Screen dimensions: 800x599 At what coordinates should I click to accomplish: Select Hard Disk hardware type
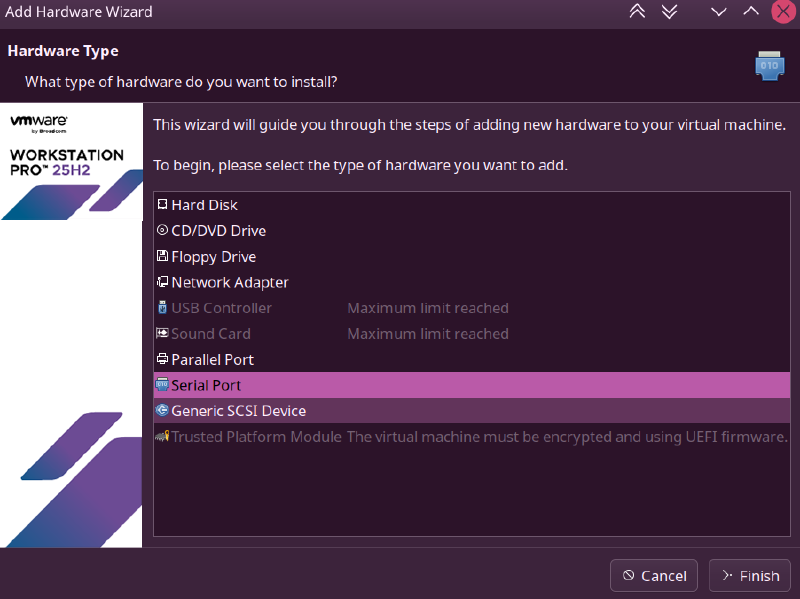tap(204, 205)
